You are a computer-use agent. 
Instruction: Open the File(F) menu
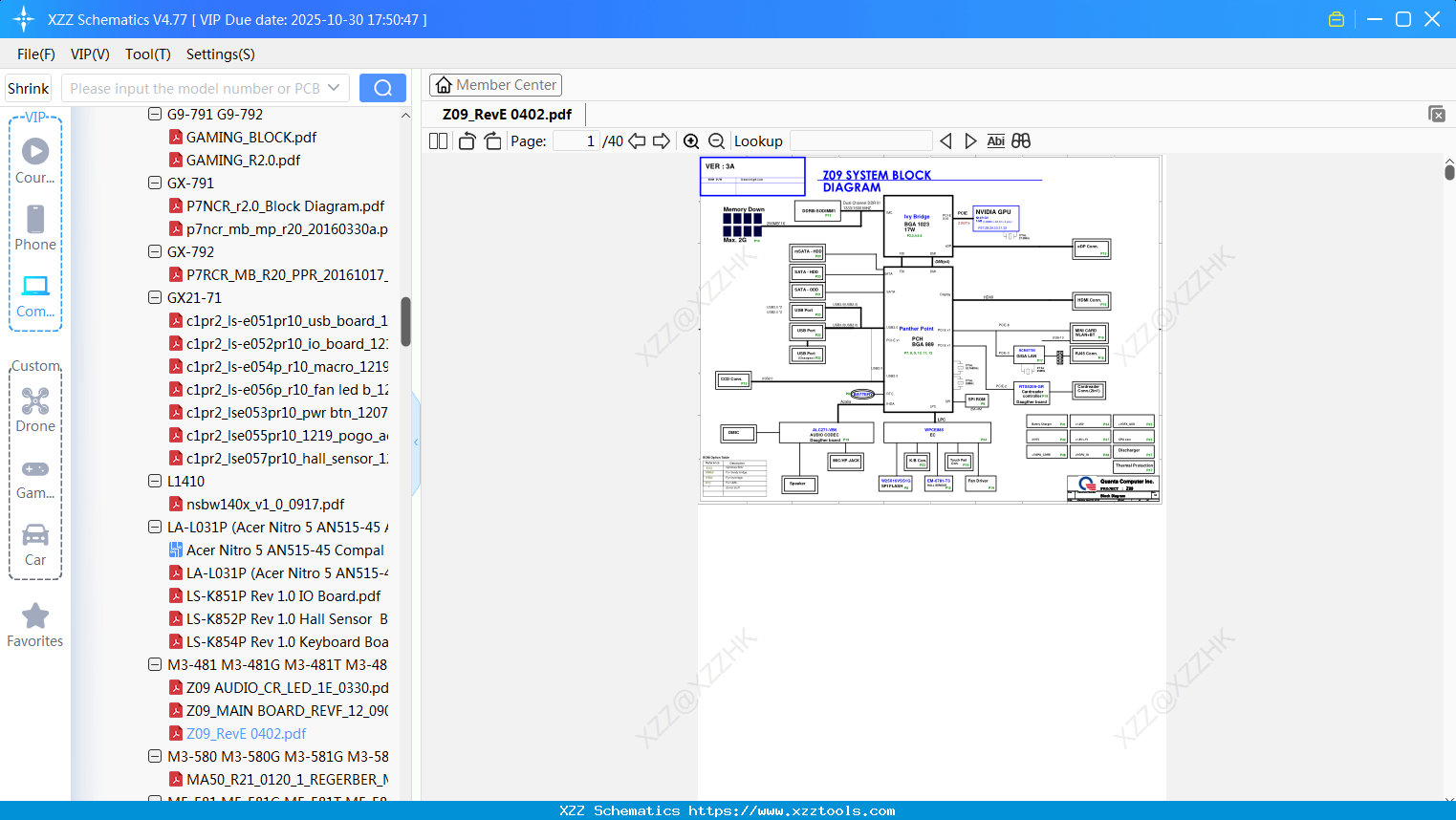click(x=36, y=54)
